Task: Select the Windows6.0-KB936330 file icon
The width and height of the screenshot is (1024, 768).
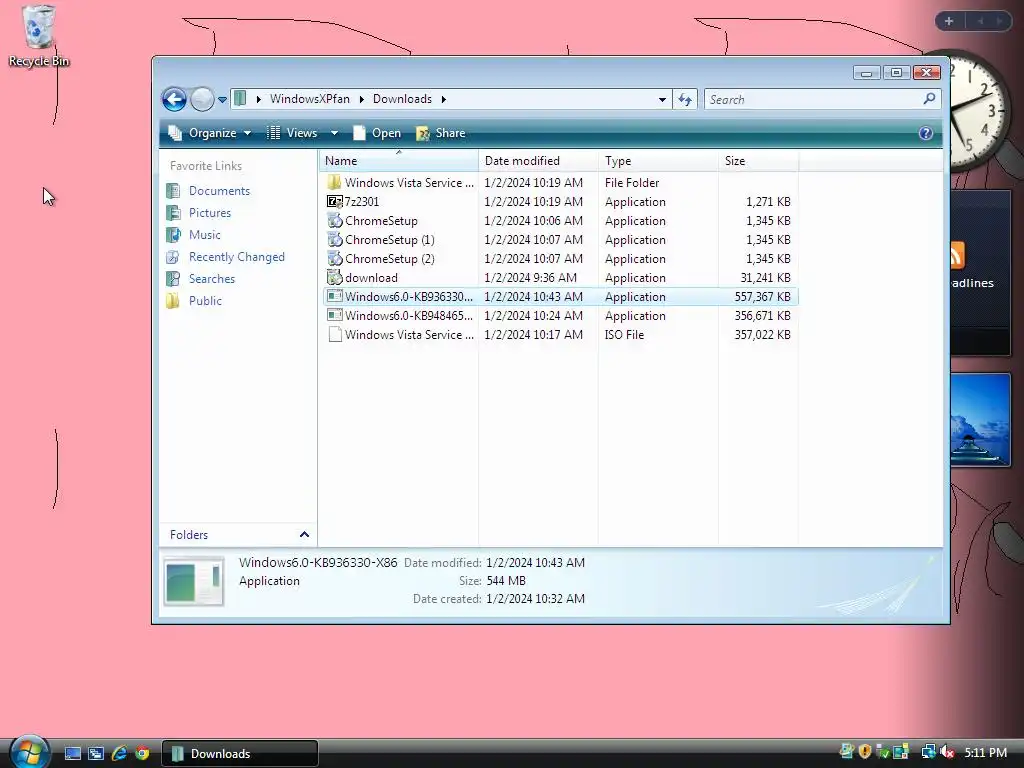Action: click(x=334, y=296)
